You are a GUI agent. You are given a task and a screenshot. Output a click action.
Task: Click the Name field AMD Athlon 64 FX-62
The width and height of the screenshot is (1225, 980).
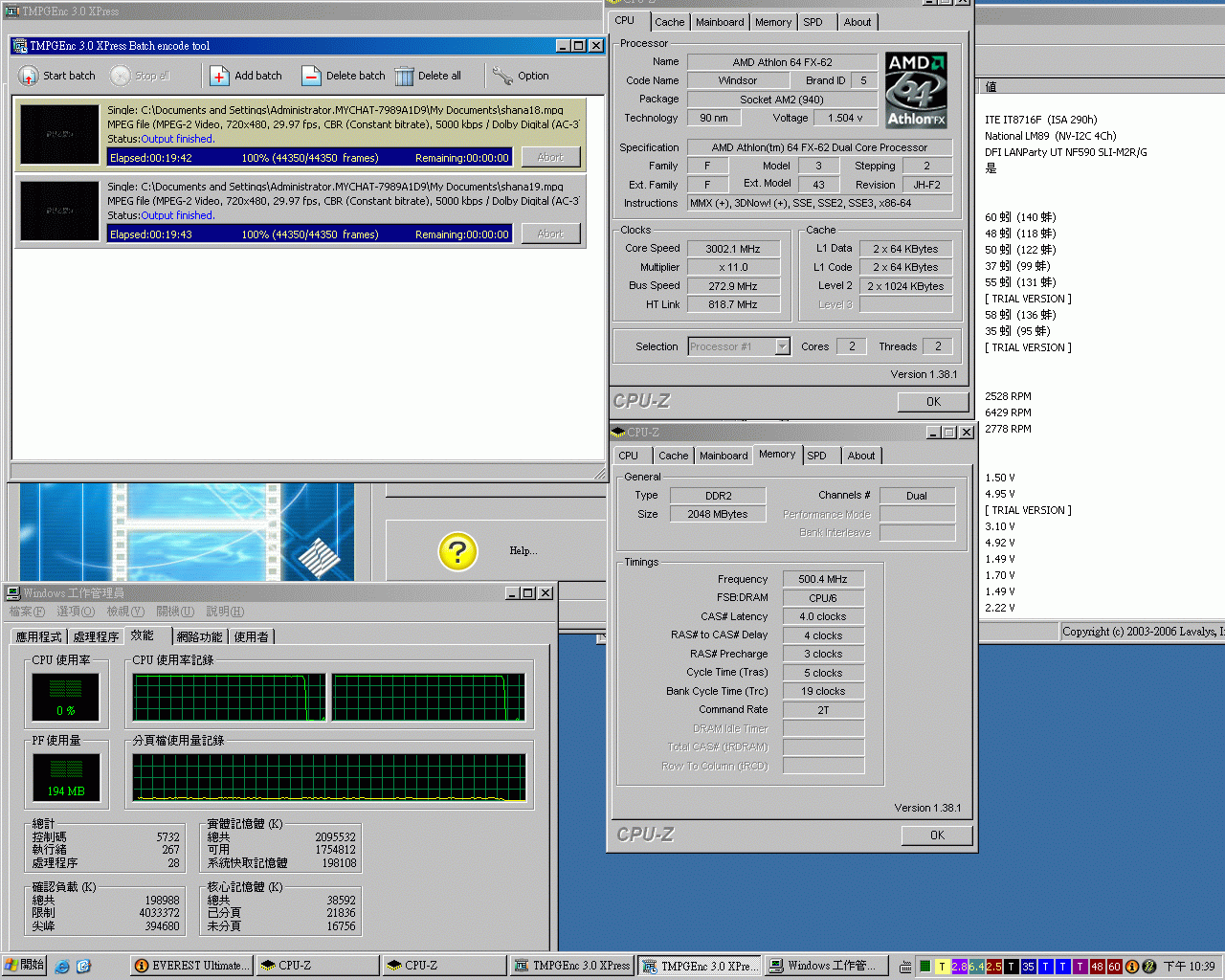pos(782,62)
